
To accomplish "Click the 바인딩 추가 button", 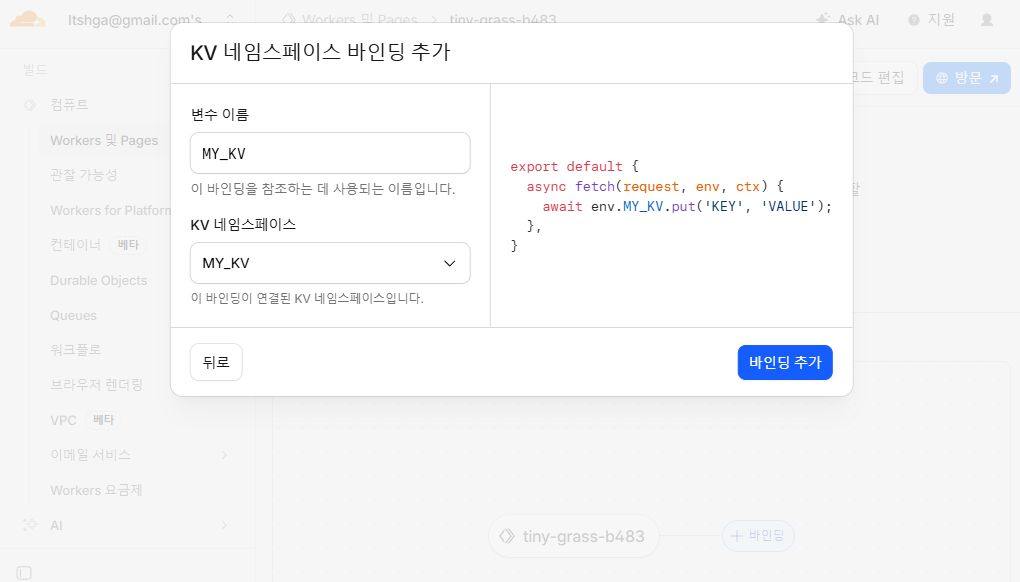I will 785,362.
